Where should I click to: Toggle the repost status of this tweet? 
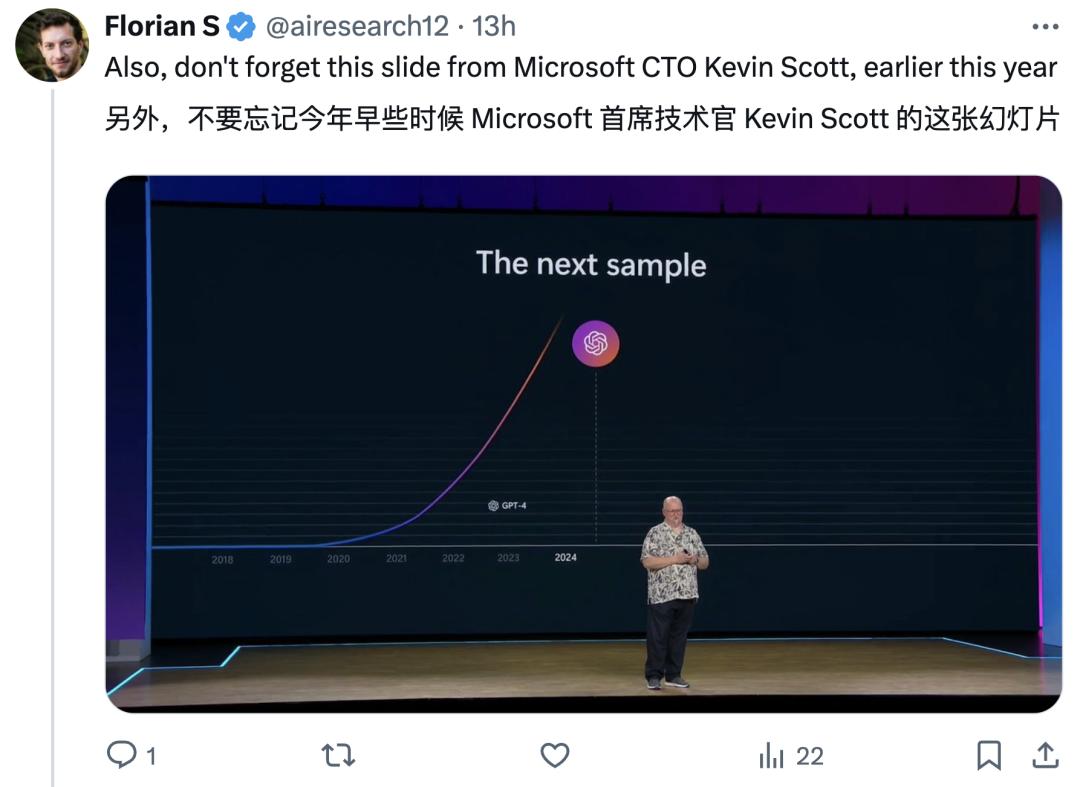[x=340, y=757]
